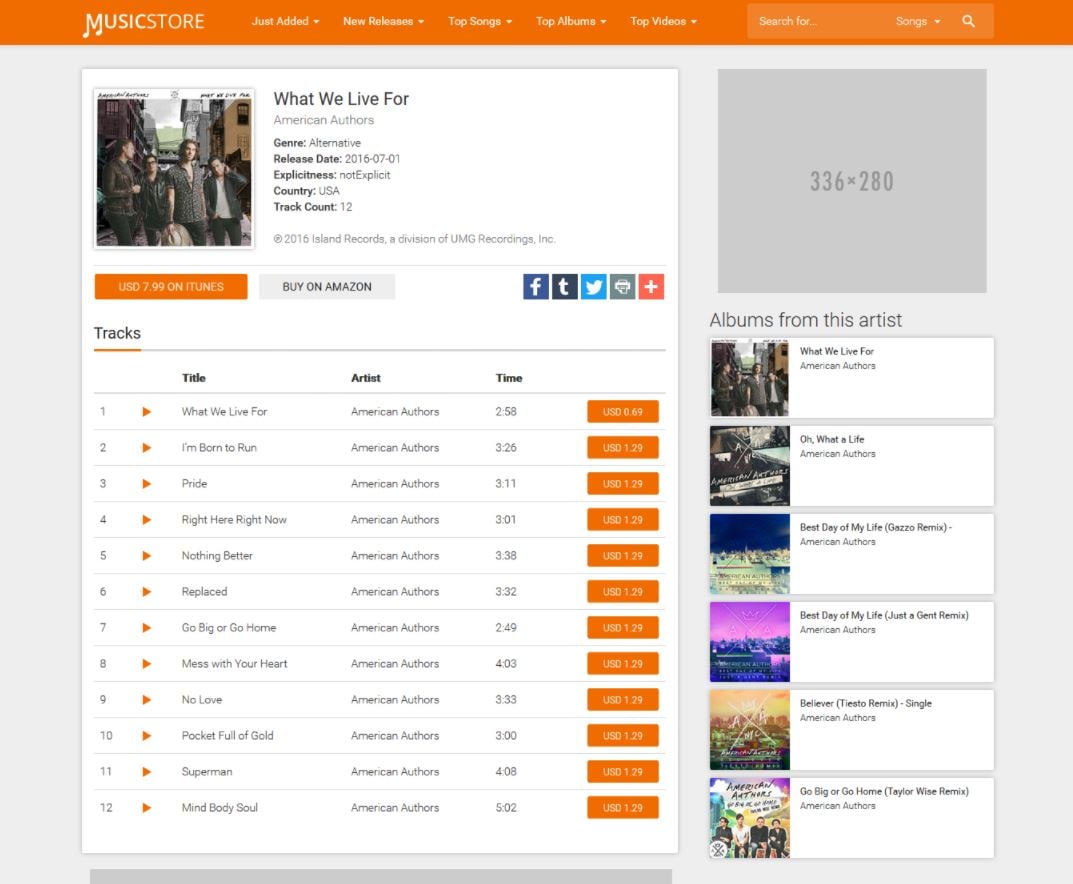Buy Replaced track for USD 1.29
The width and height of the screenshot is (1073, 884).
tap(623, 592)
